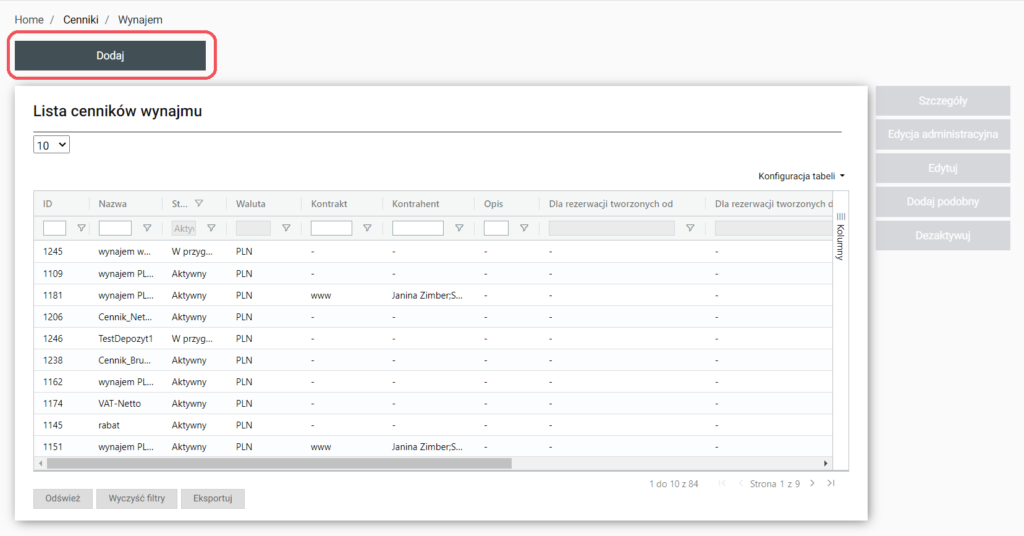Click the filter icon under Kontrakt column
1024x536 pixels.
368,228
